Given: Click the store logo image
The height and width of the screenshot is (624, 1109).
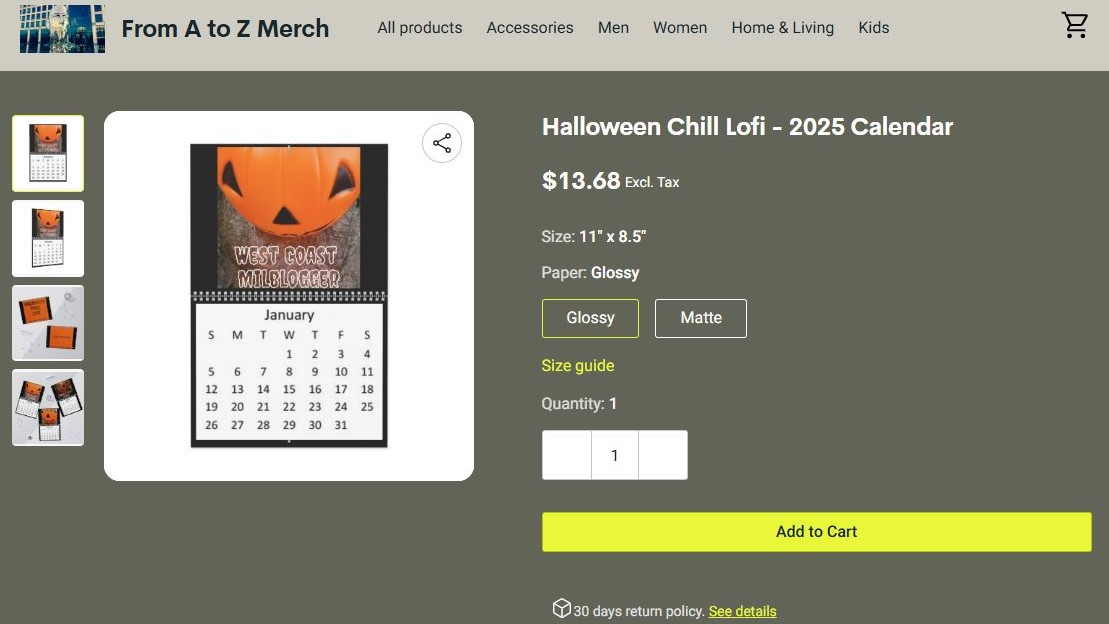Looking at the screenshot, I should pyautogui.click(x=62, y=28).
